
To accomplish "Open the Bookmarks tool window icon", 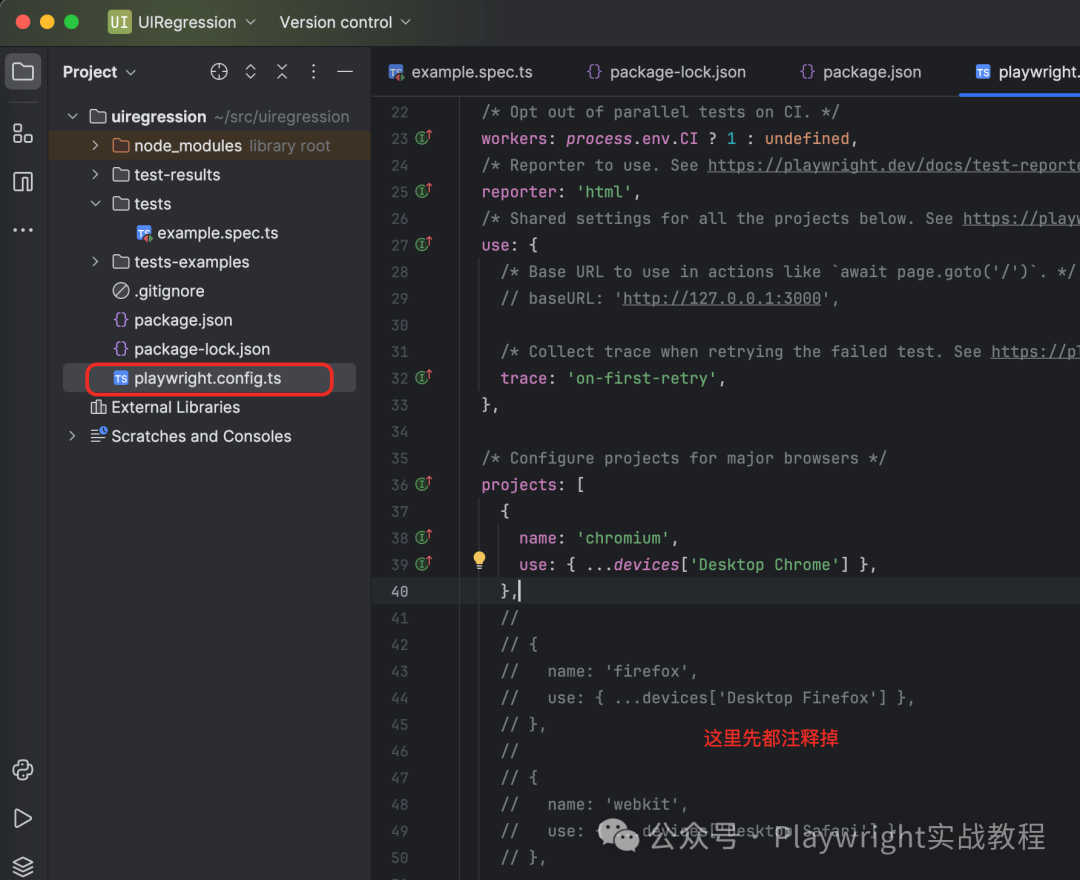I will (x=23, y=182).
